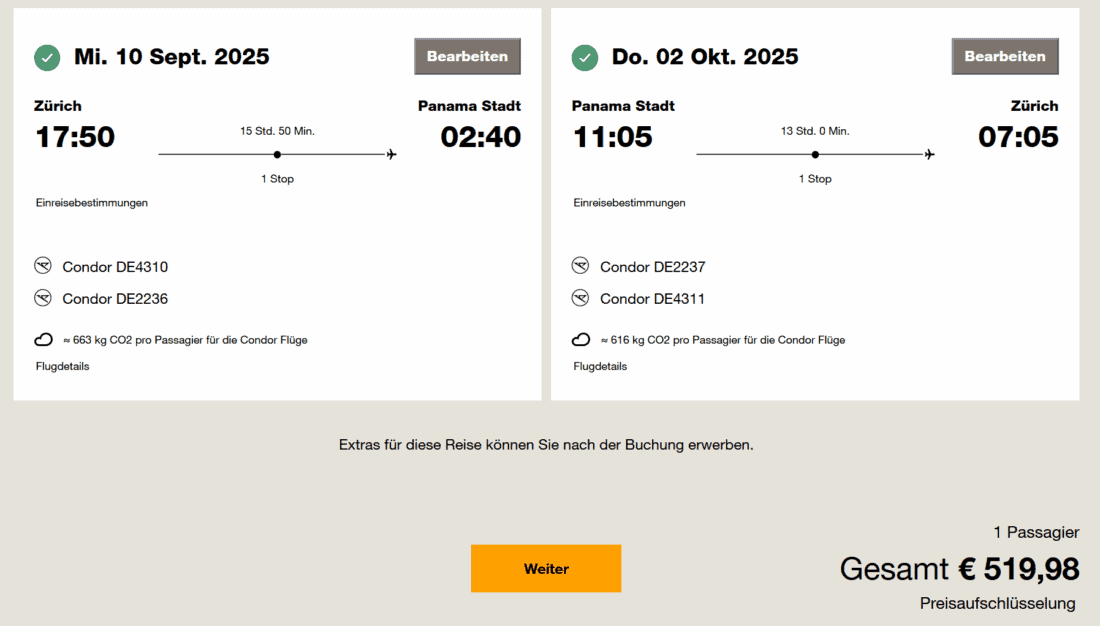
Task: Click Condor logo next to DE2236
Action: coord(43,298)
